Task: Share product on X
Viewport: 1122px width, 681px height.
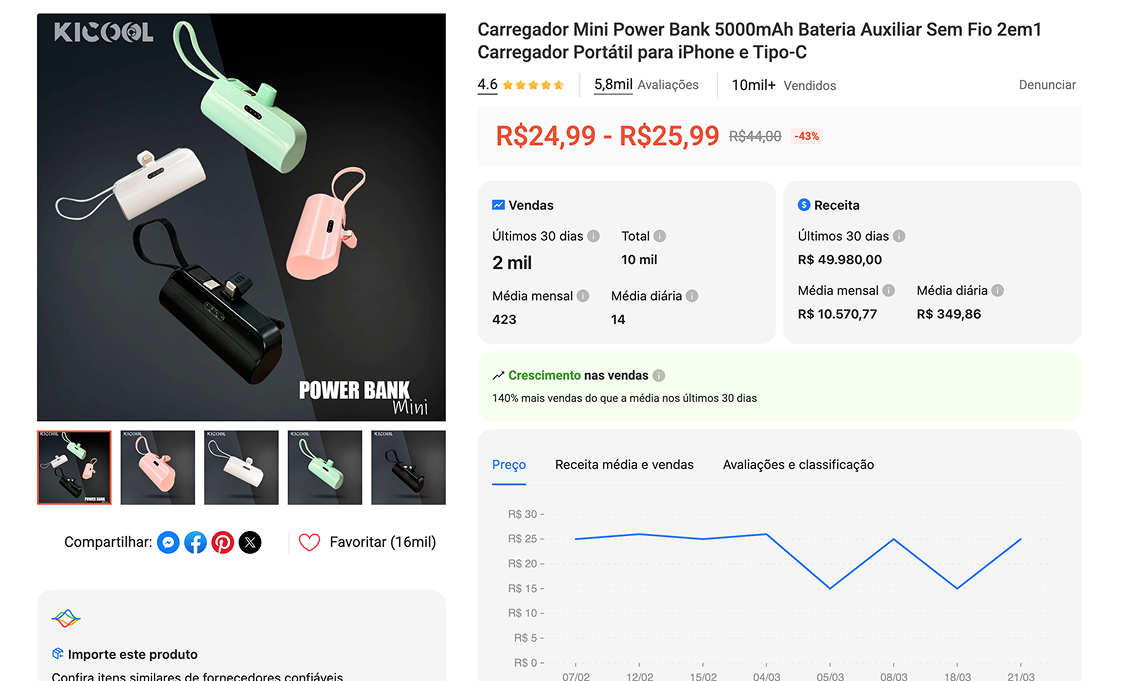Action: [250, 542]
